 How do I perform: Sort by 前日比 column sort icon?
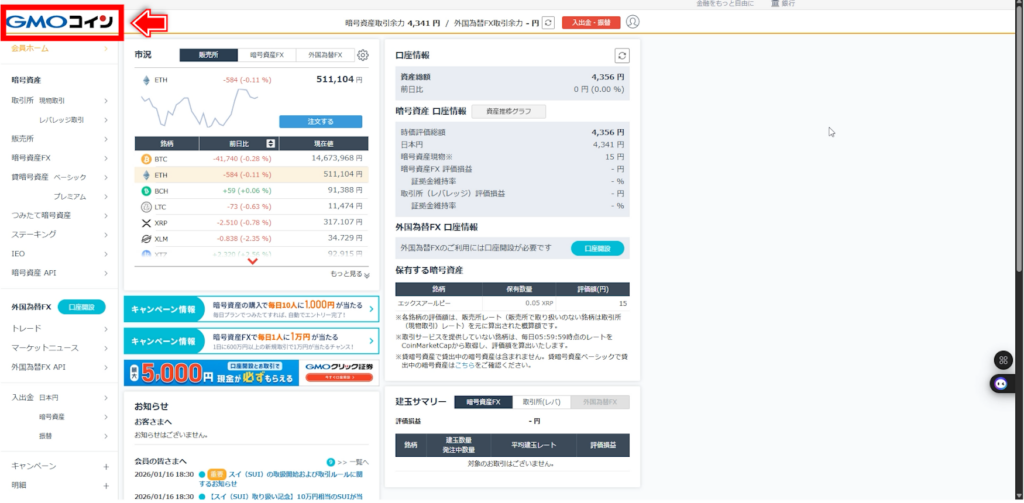[x=273, y=144]
